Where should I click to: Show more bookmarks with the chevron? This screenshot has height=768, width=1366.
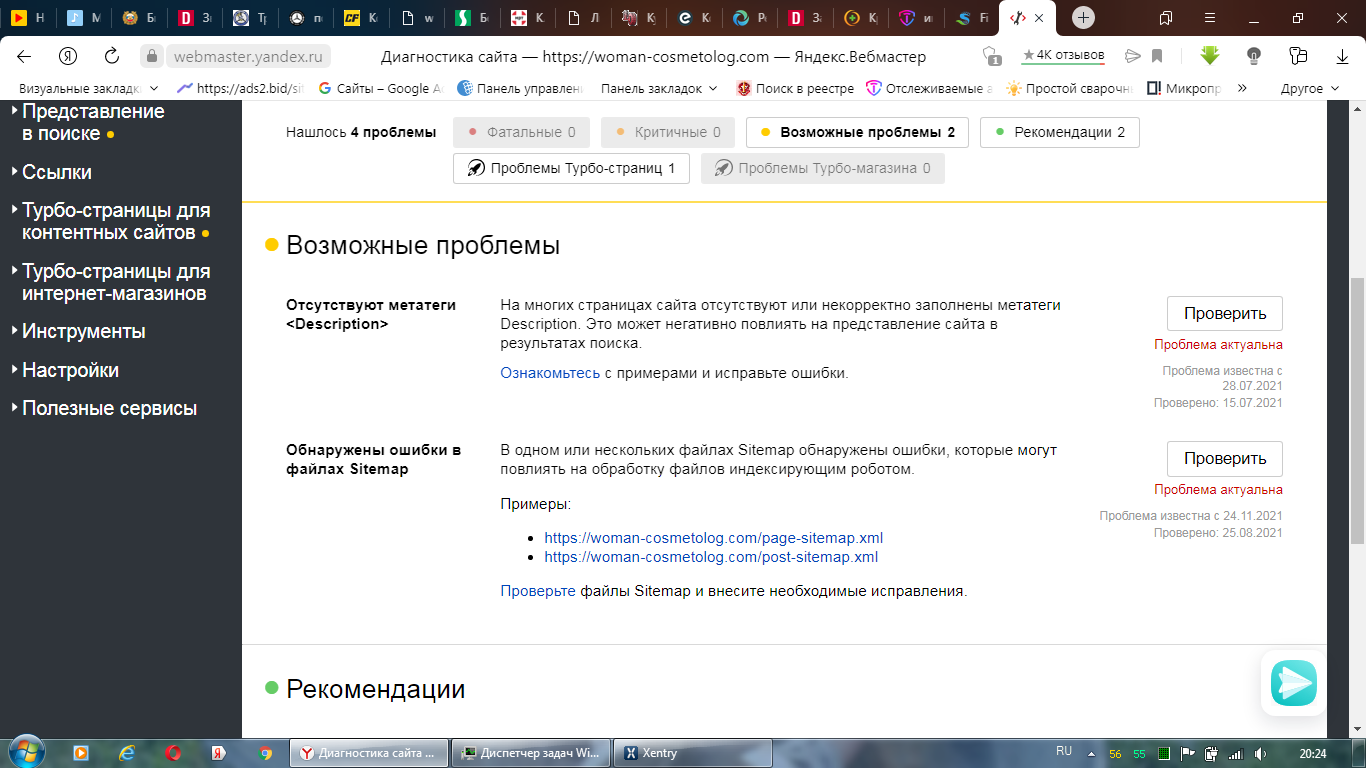[1242, 88]
